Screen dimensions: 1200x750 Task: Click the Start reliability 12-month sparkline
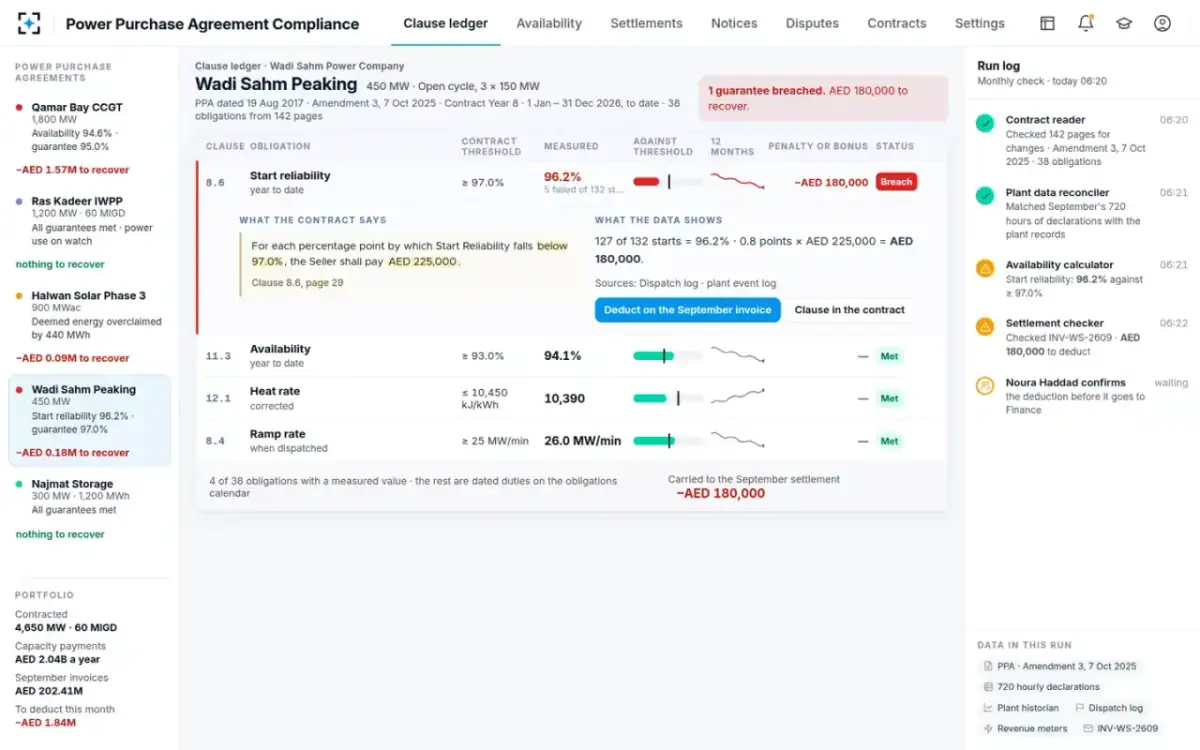tap(737, 181)
